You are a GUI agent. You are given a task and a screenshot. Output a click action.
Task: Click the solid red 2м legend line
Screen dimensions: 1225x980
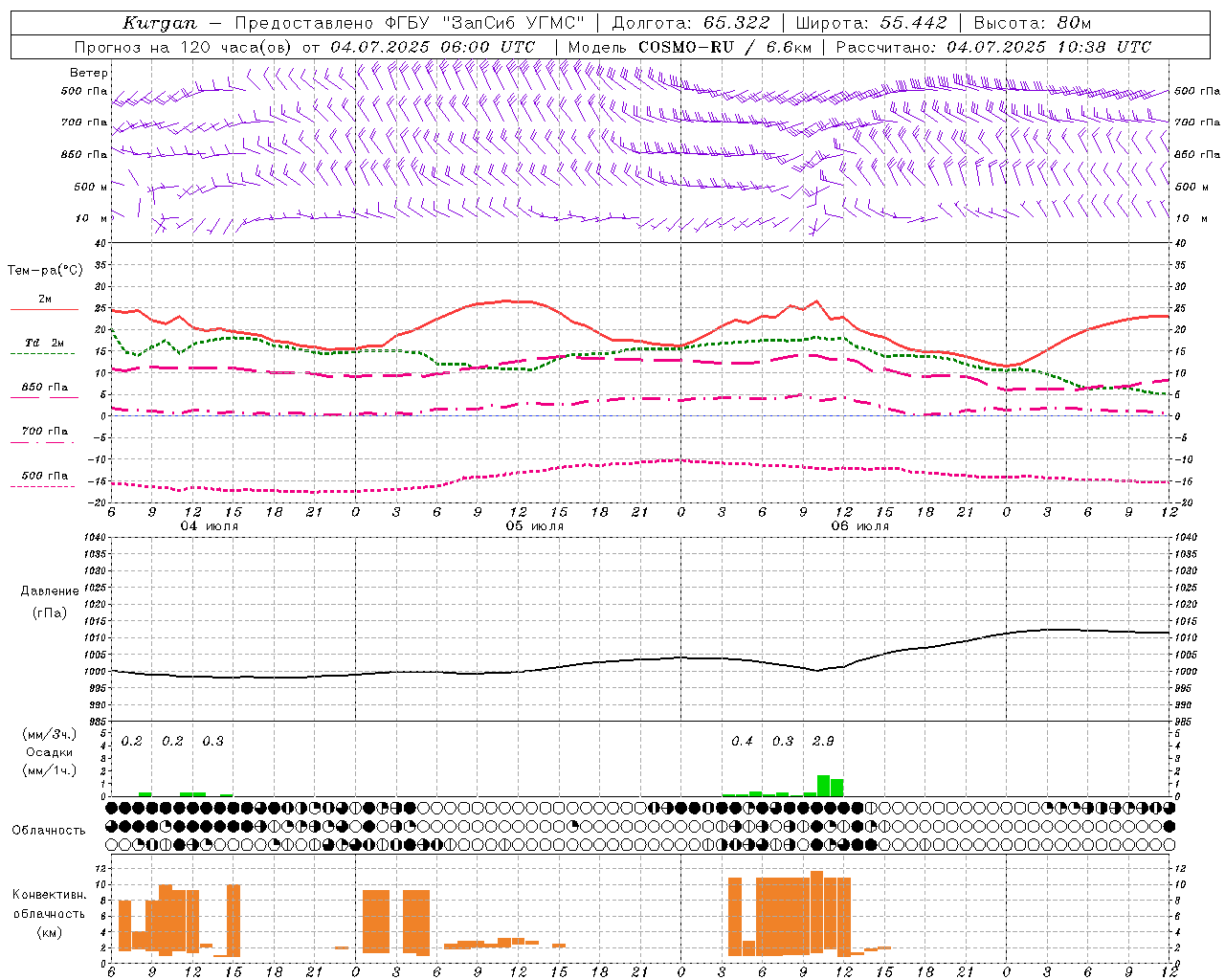point(43,310)
